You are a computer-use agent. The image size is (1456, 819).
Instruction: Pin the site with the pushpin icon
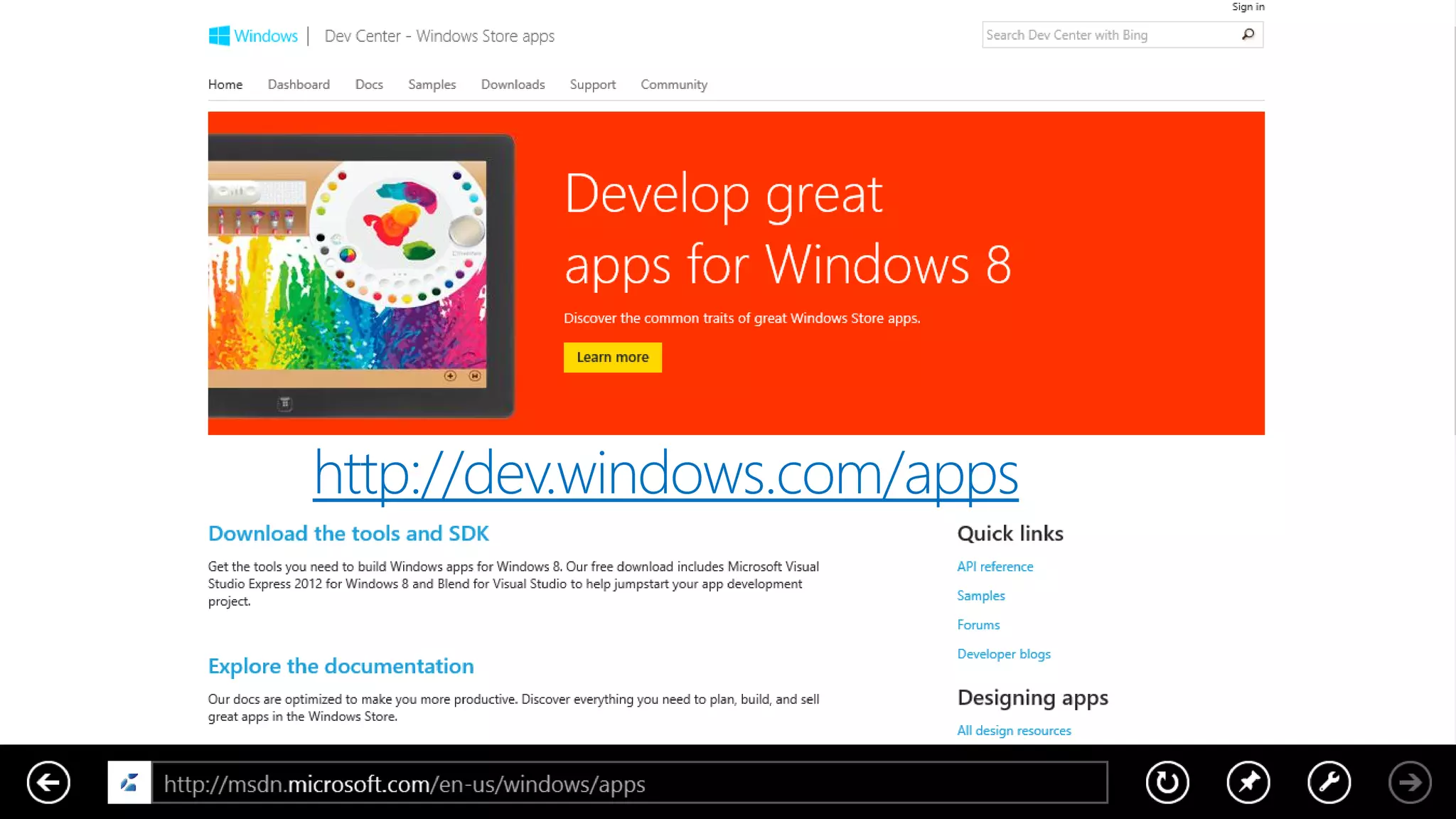click(1248, 783)
